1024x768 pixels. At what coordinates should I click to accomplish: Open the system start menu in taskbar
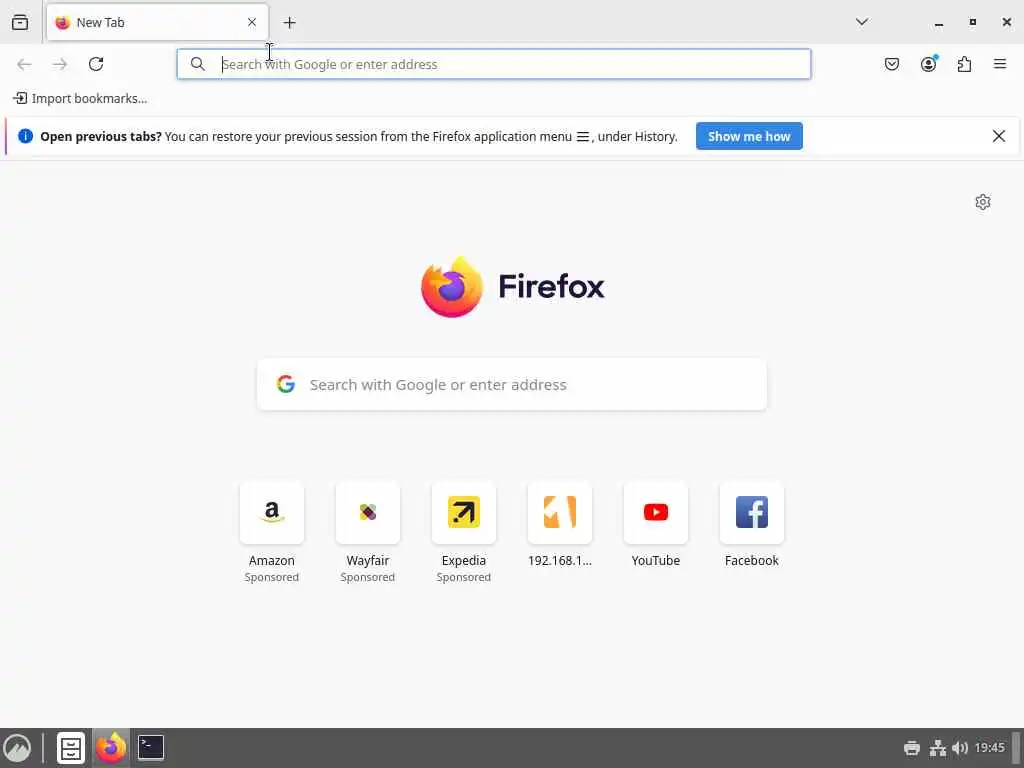pyautogui.click(x=18, y=748)
